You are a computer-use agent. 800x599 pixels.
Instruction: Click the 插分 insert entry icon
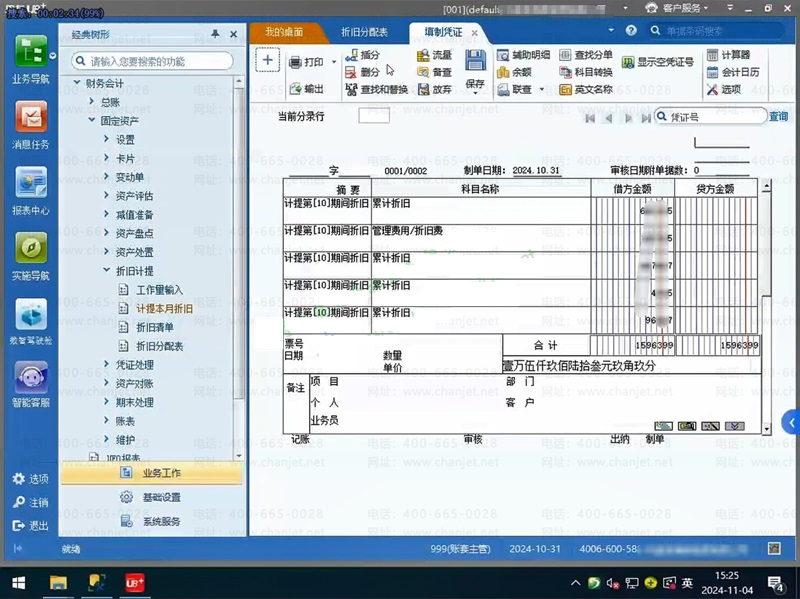[351, 55]
